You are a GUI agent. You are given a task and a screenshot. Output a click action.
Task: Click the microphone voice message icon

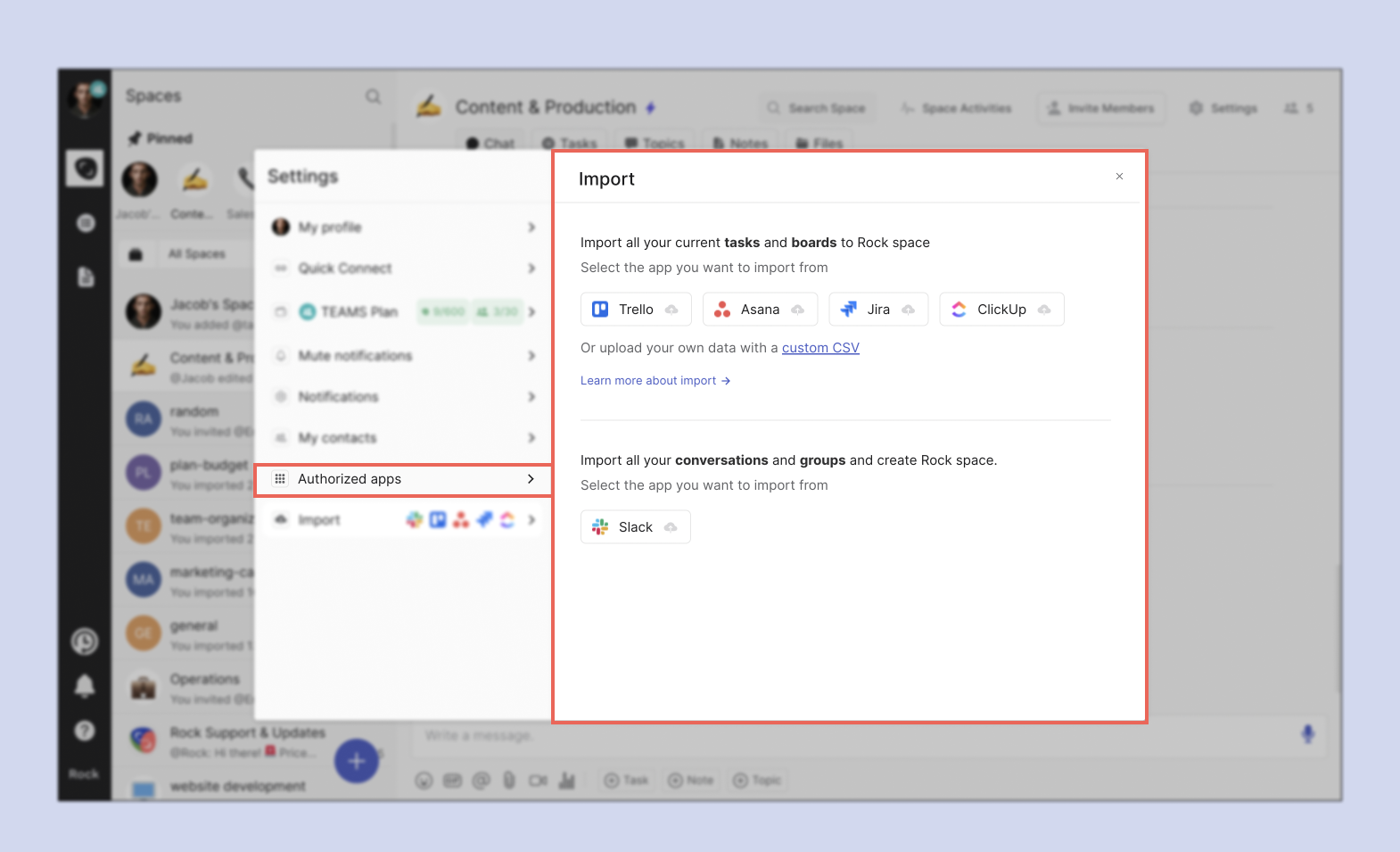(1307, 734)
